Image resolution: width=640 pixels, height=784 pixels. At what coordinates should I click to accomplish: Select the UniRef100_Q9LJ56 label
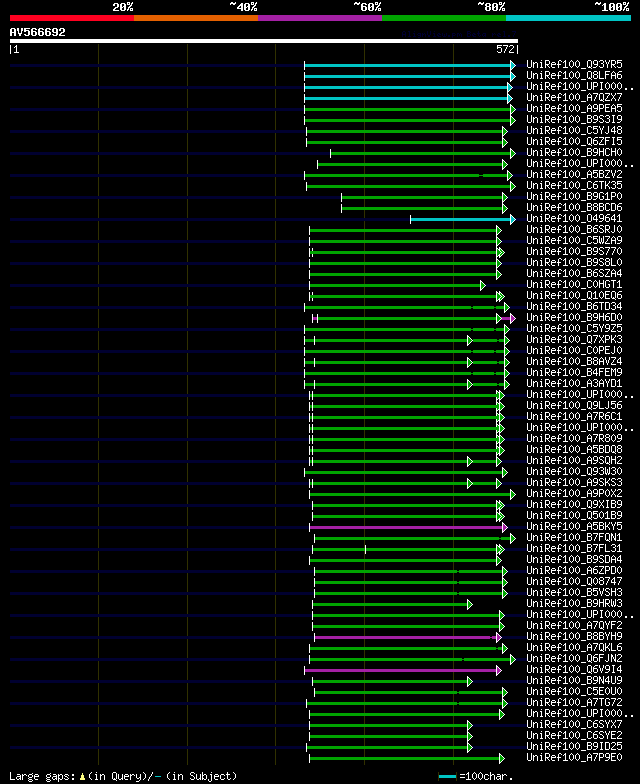(x=574, y=406)
